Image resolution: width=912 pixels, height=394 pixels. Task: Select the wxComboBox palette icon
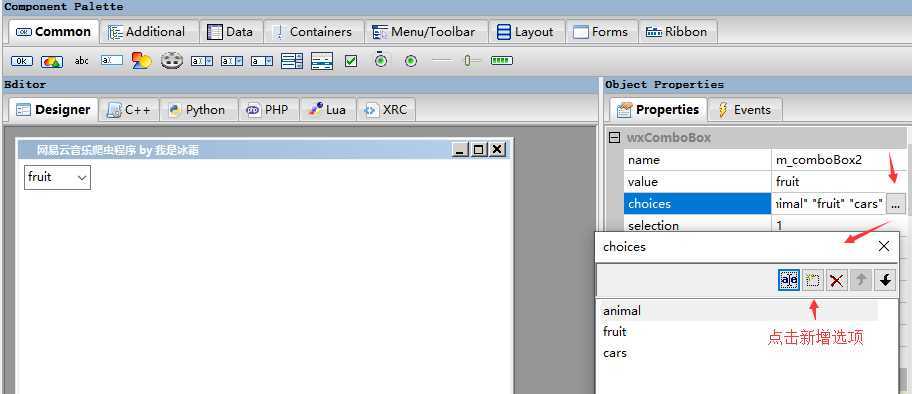(x=202, y=61)
